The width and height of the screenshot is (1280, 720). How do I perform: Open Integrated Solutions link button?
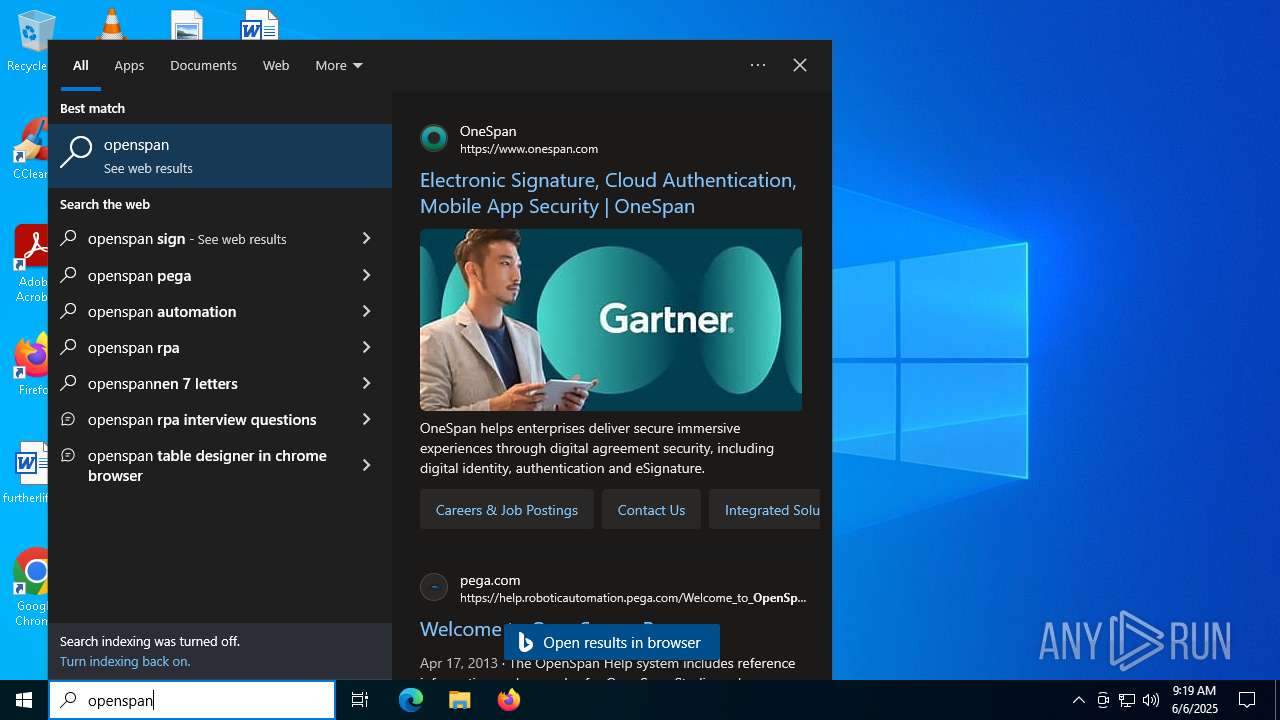coord(765,510)
